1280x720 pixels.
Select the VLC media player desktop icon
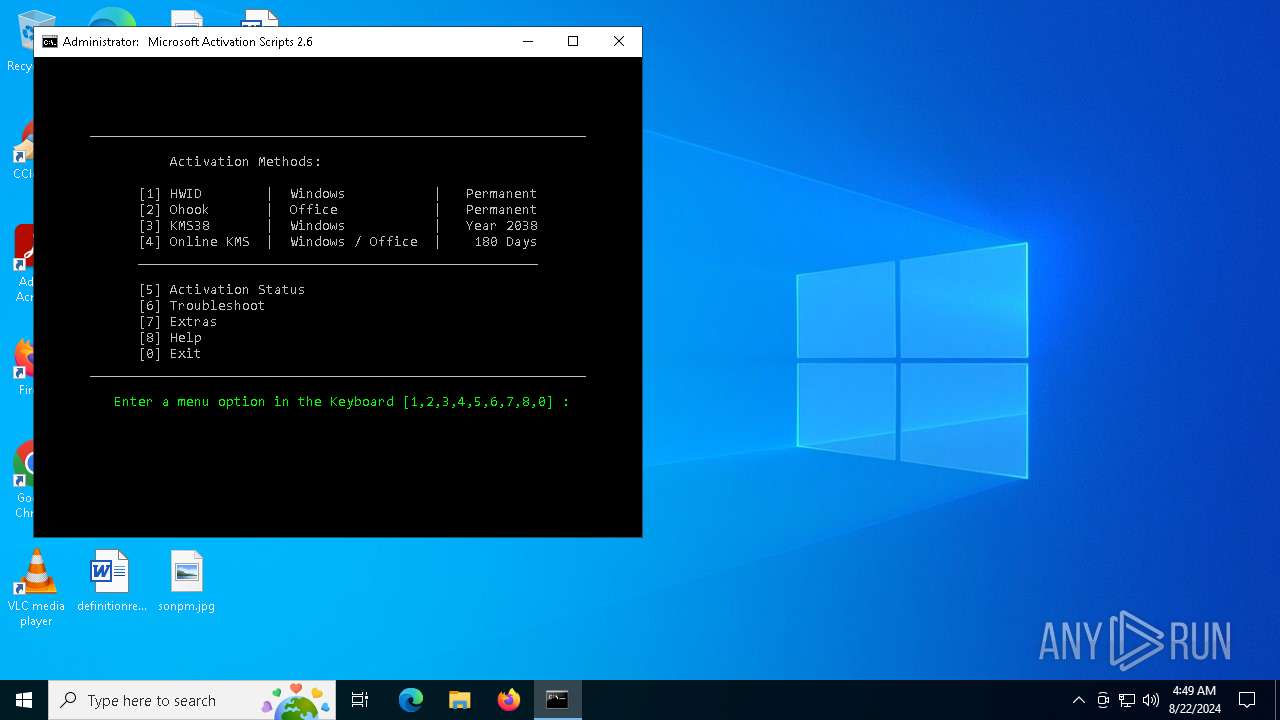point(36,588)
